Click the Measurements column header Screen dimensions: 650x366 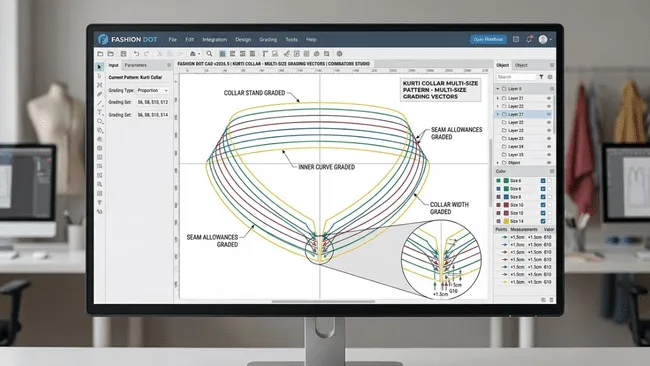pos(524,229)
